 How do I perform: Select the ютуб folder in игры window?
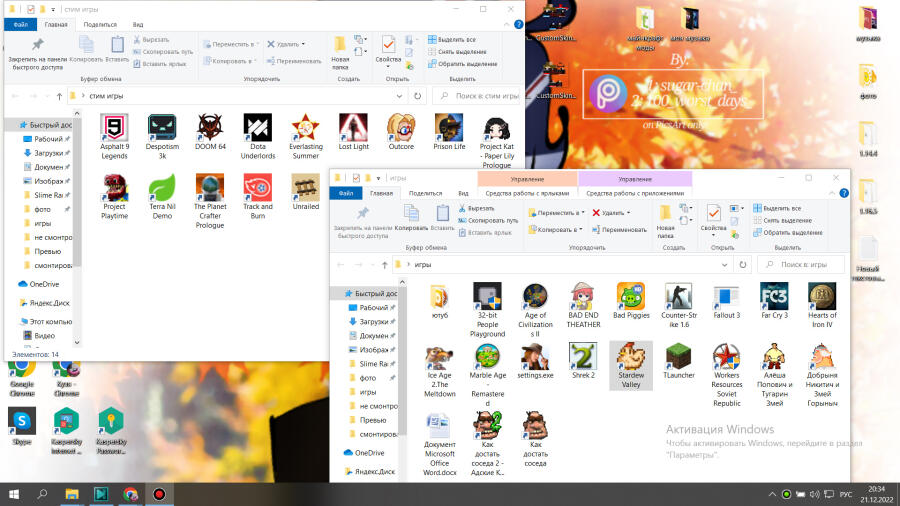[440, 301]
